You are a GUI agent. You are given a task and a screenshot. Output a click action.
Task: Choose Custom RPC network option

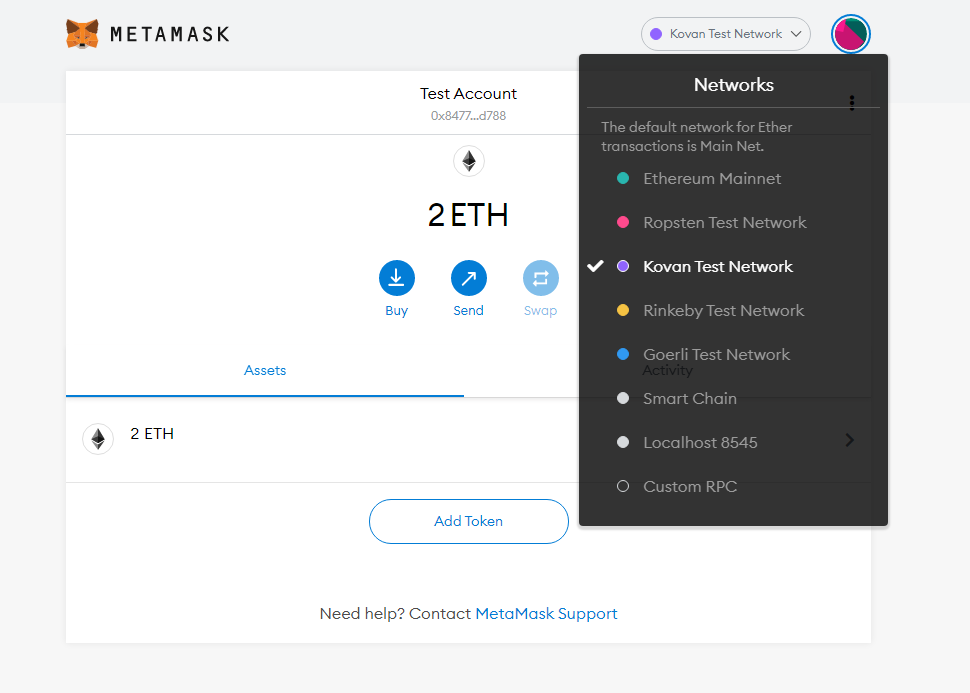689,487
